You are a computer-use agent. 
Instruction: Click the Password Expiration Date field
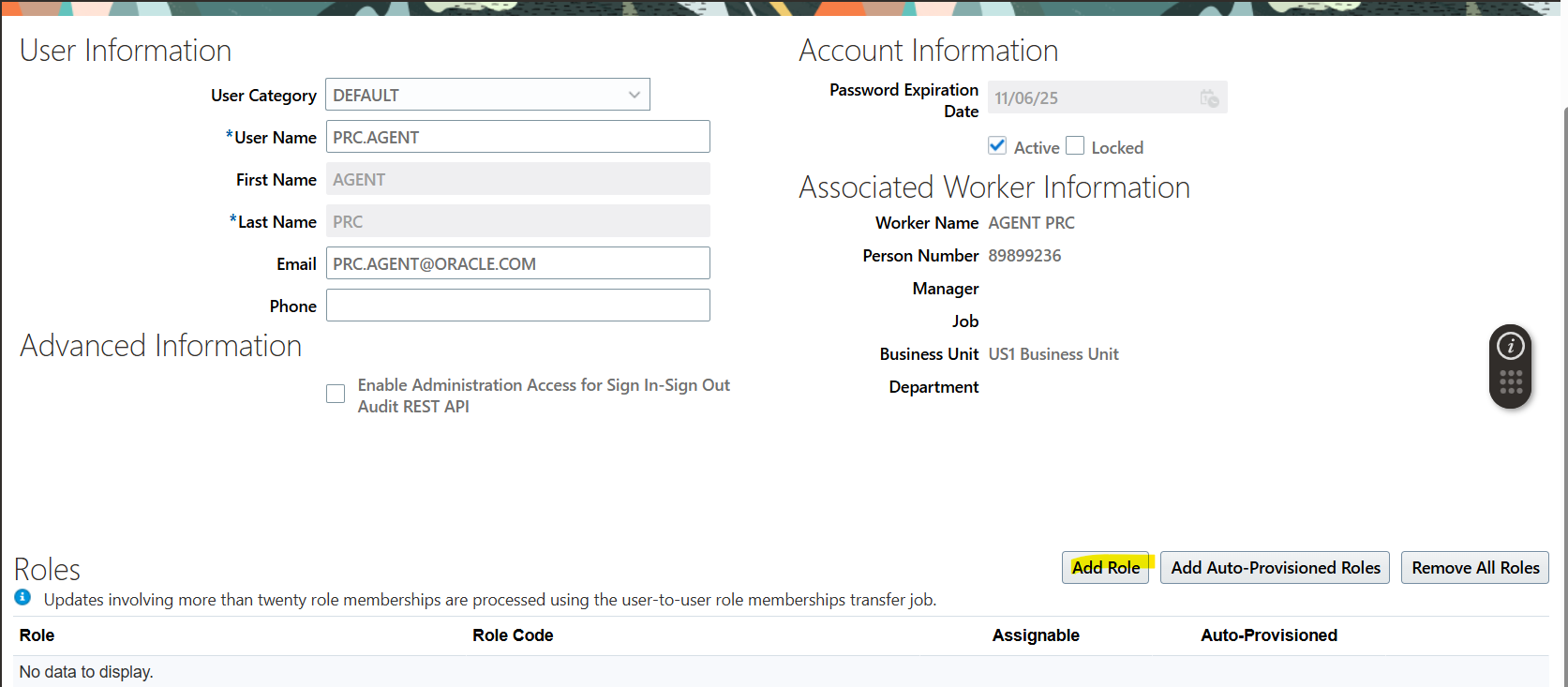(1092, 97)
